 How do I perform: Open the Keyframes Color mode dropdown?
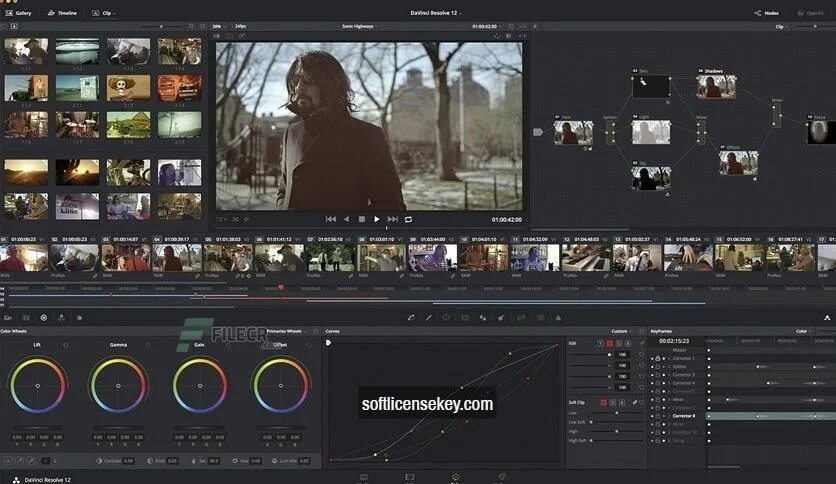coord(803,331)
